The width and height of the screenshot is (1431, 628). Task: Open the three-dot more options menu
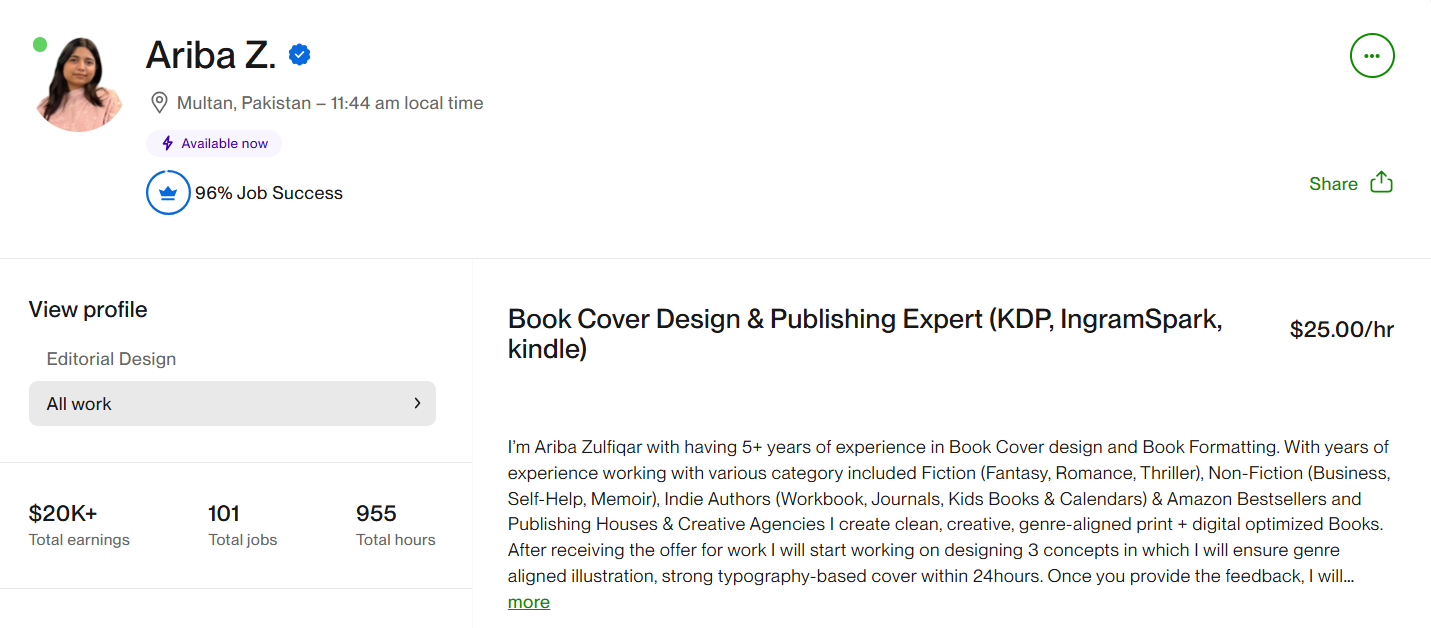point(1371,56)
